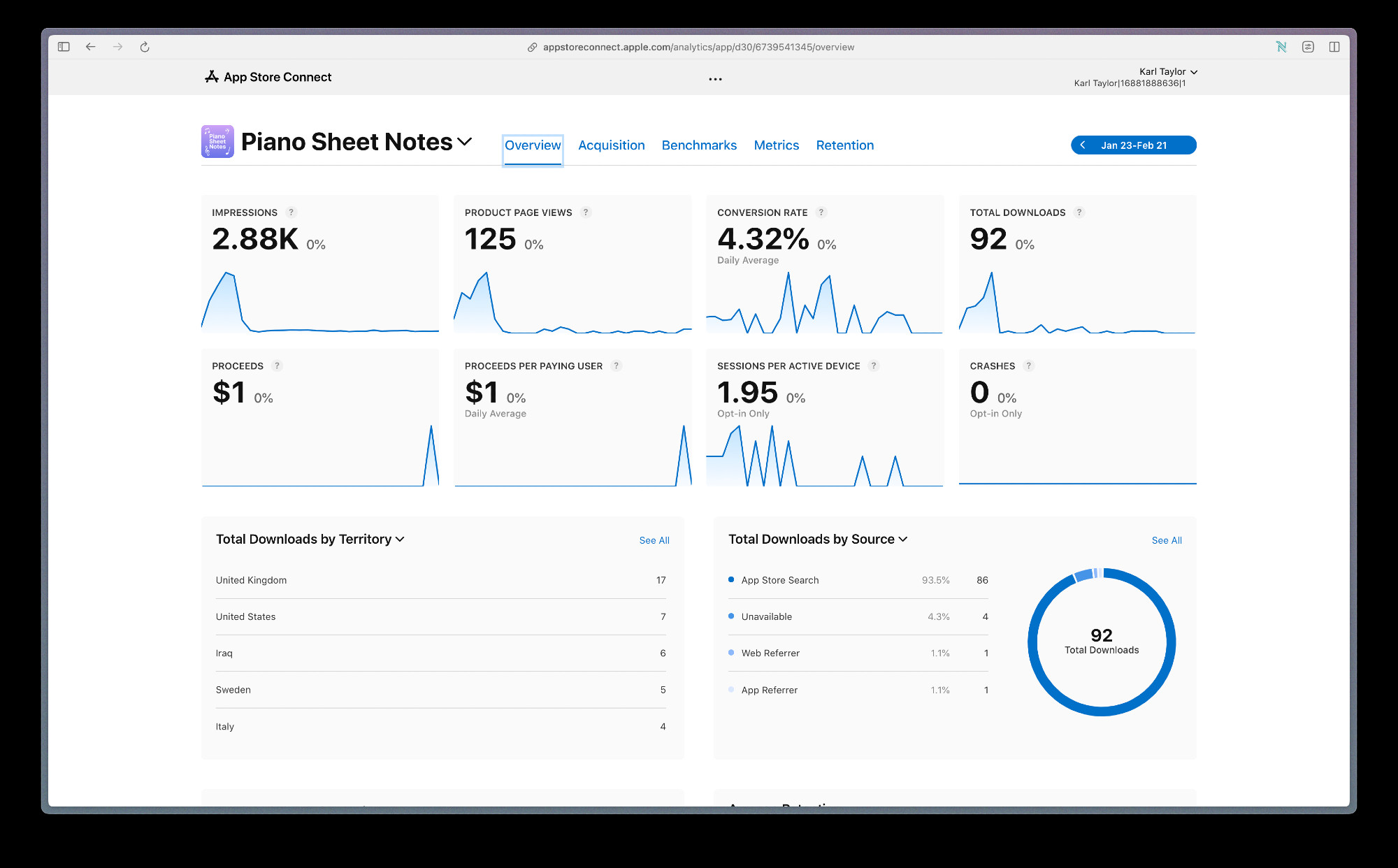Select the United States territory row
Screen dimensions: 1398x868
point(441,616)
